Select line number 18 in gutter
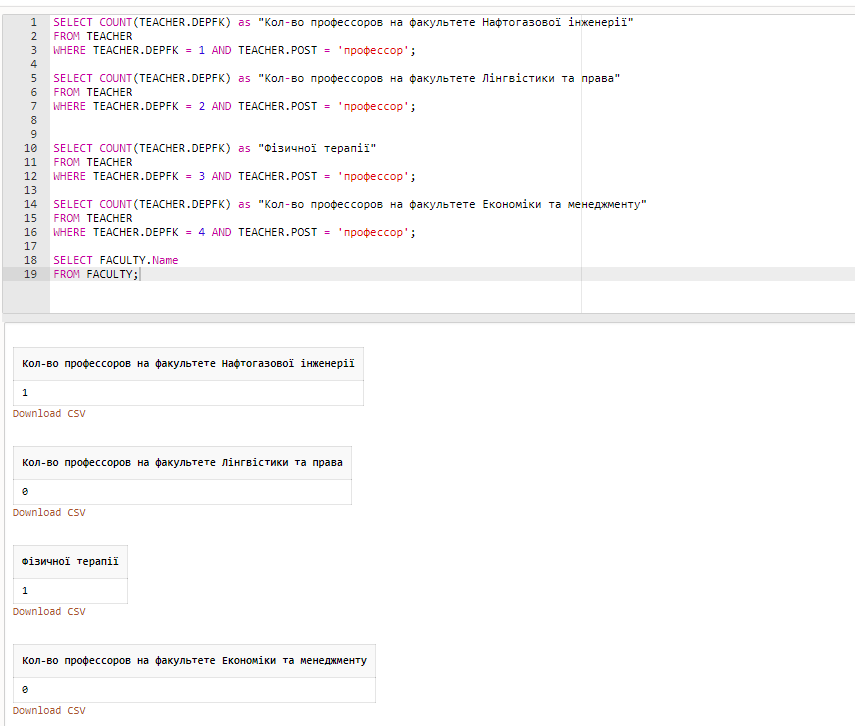 31,260
